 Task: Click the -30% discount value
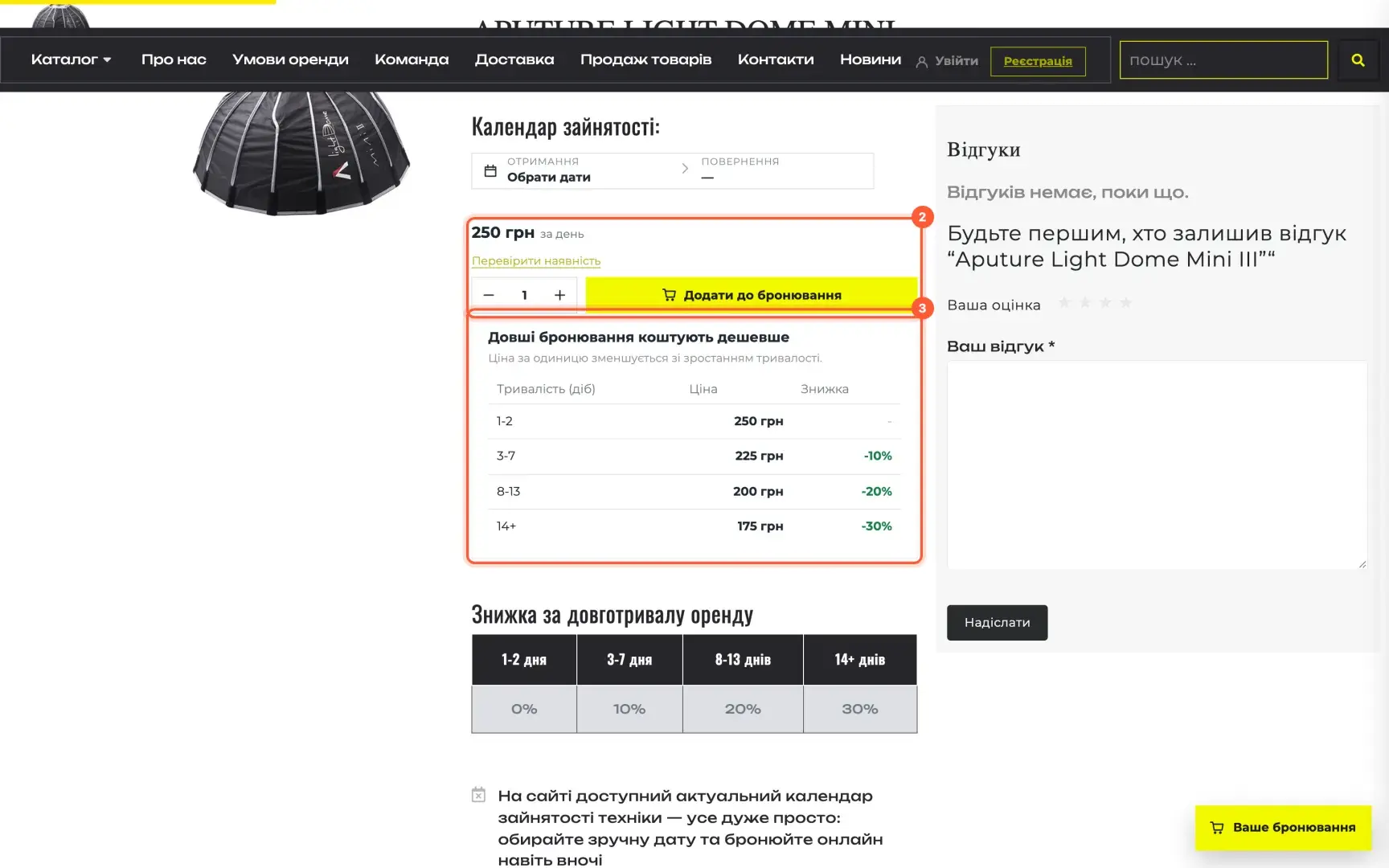click(x=876, y=526)
